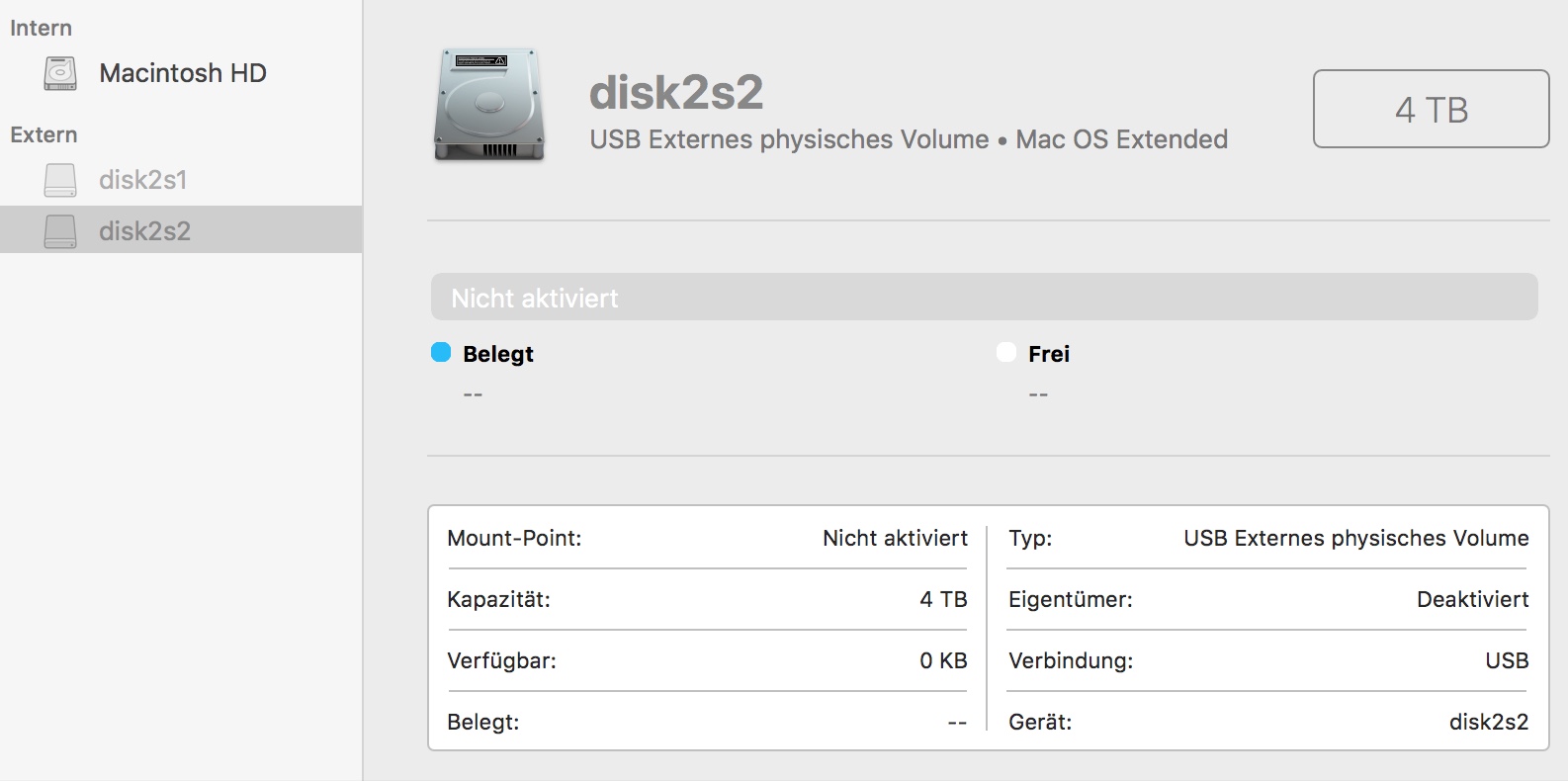The image size is (1568, 781).
Task: Click the Verbindung row showing USB
Action: [1267, 661]
